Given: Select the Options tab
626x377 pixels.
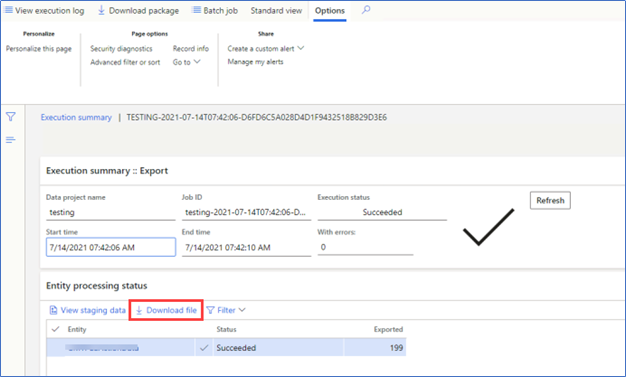Looking at the screenshot, I should [330, 11].
